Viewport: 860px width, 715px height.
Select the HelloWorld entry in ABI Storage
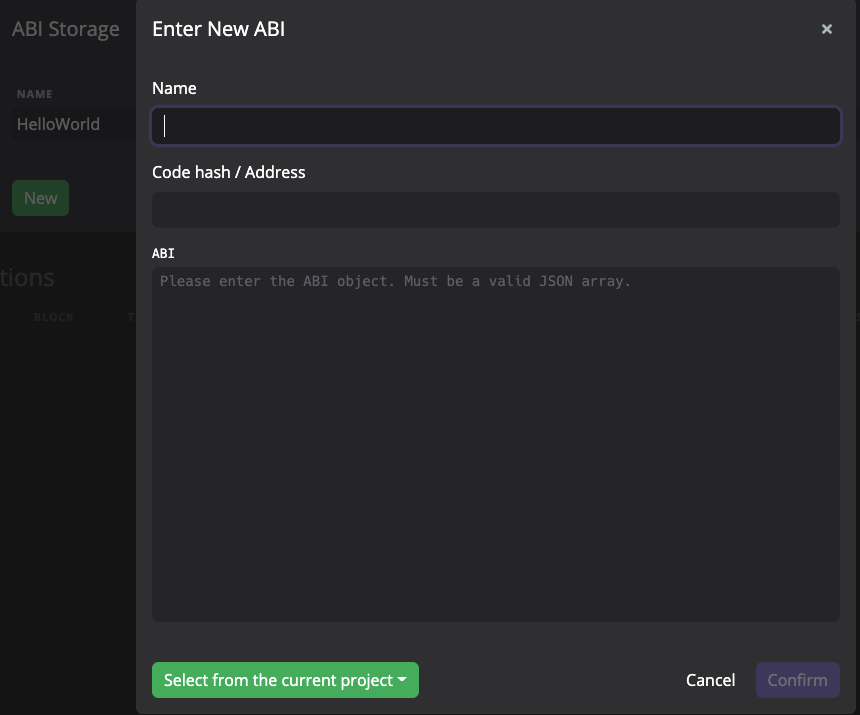(x=58, y=125)
